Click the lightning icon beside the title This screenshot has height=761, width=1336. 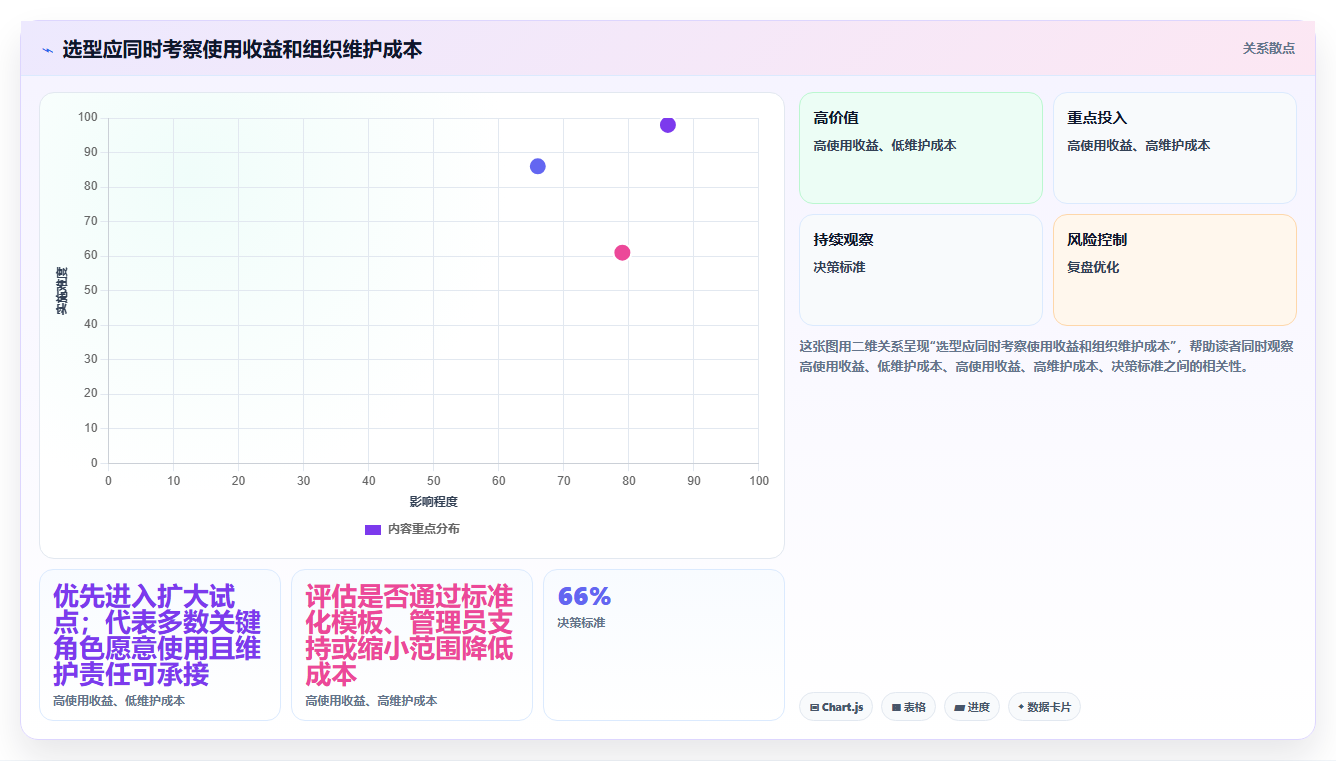(x=47, y=49)
